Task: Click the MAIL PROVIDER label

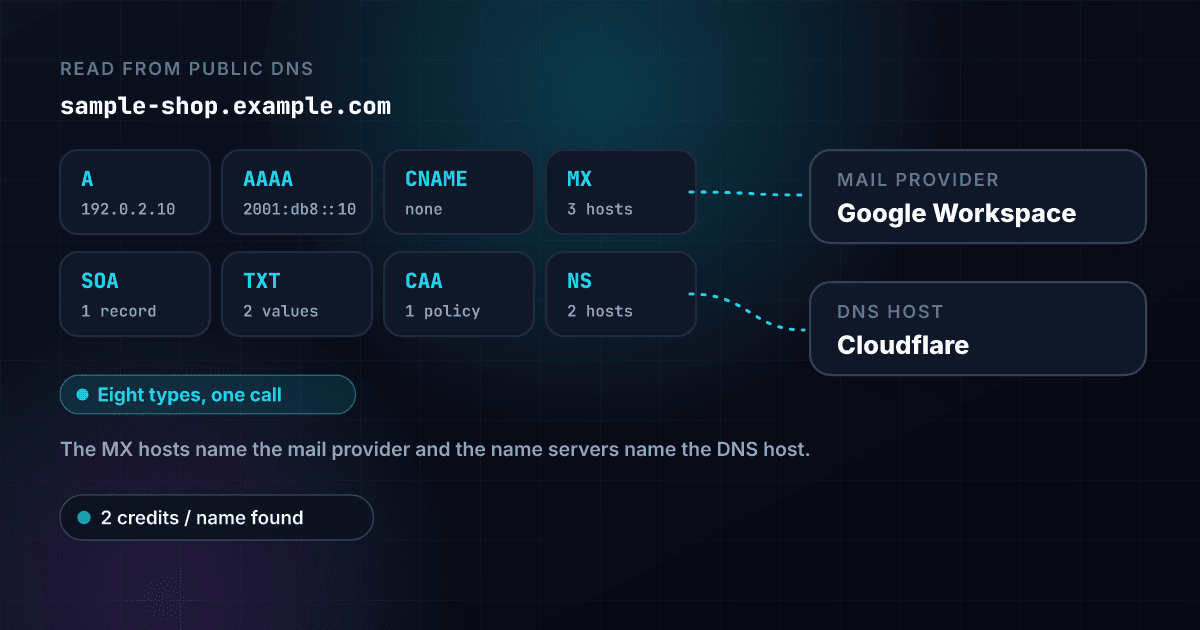Action: (918, 180)
